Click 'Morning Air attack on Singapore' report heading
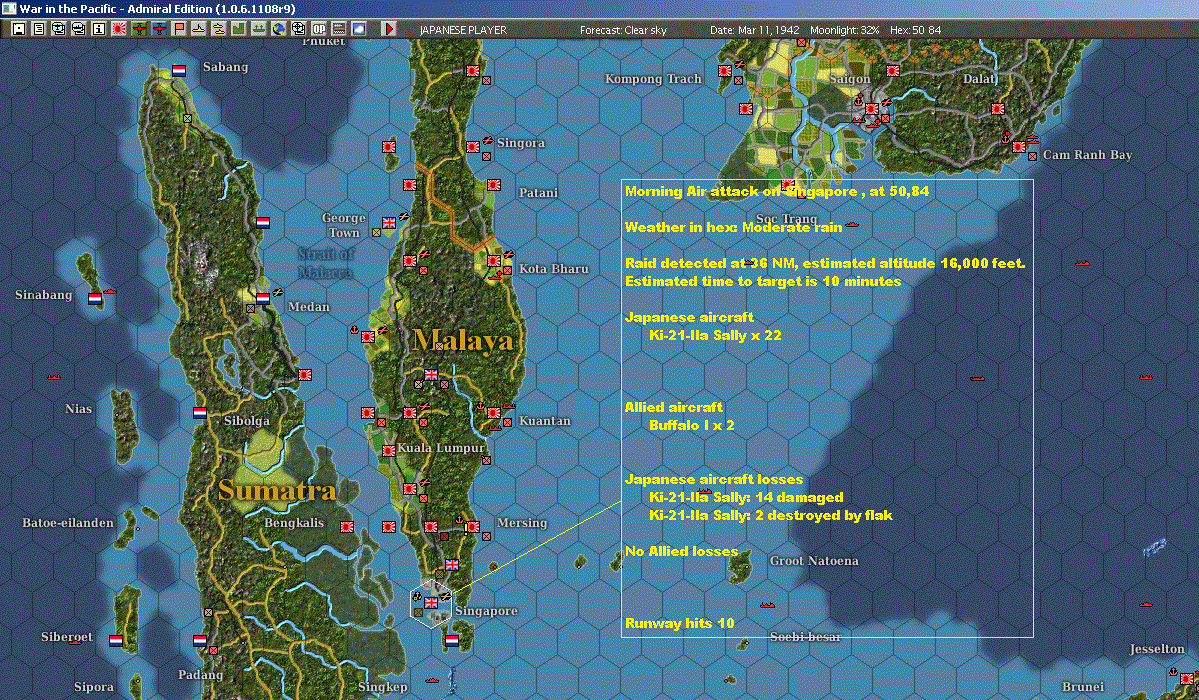 tap(777, 191)
